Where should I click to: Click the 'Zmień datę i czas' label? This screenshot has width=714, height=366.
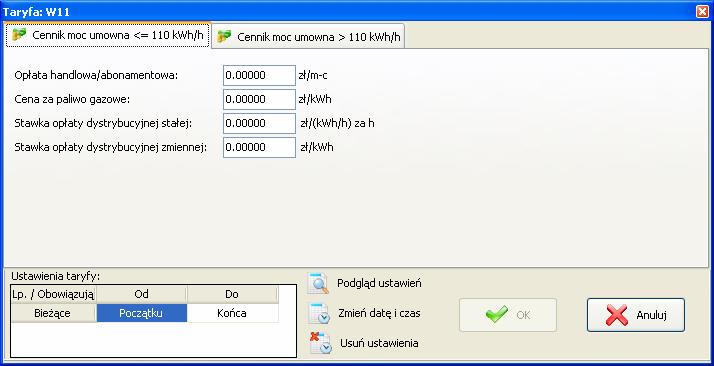[x=379, y=313]
